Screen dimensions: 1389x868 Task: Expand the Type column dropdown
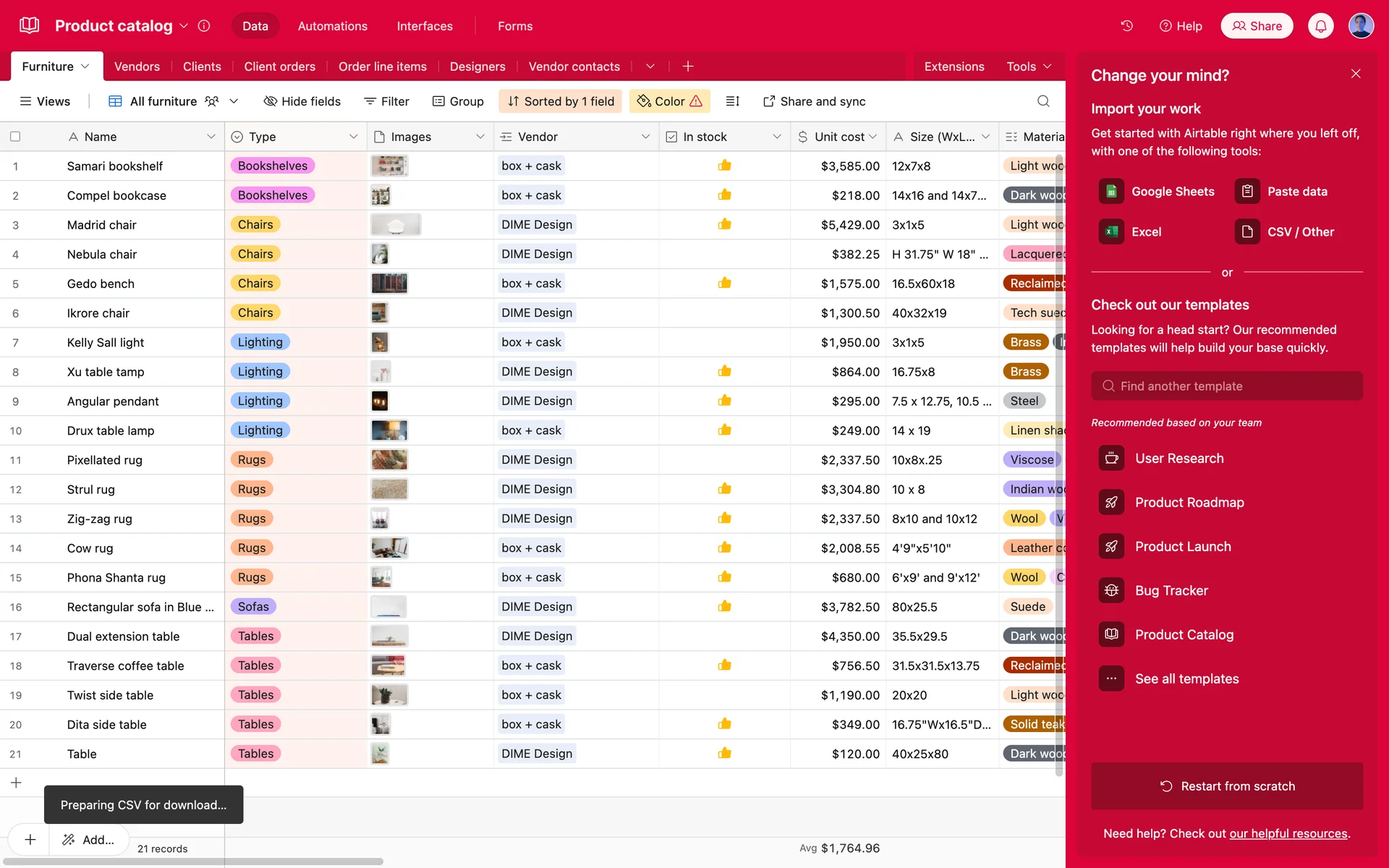(x=353, y=137)
